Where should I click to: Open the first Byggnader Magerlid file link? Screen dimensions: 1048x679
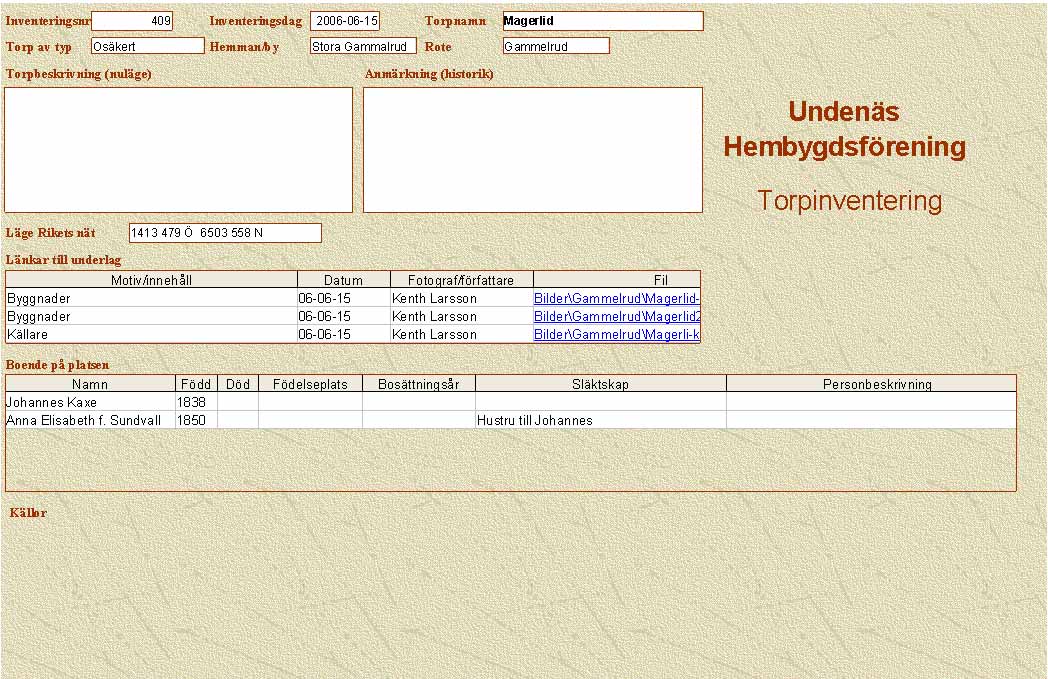(616, 298)
